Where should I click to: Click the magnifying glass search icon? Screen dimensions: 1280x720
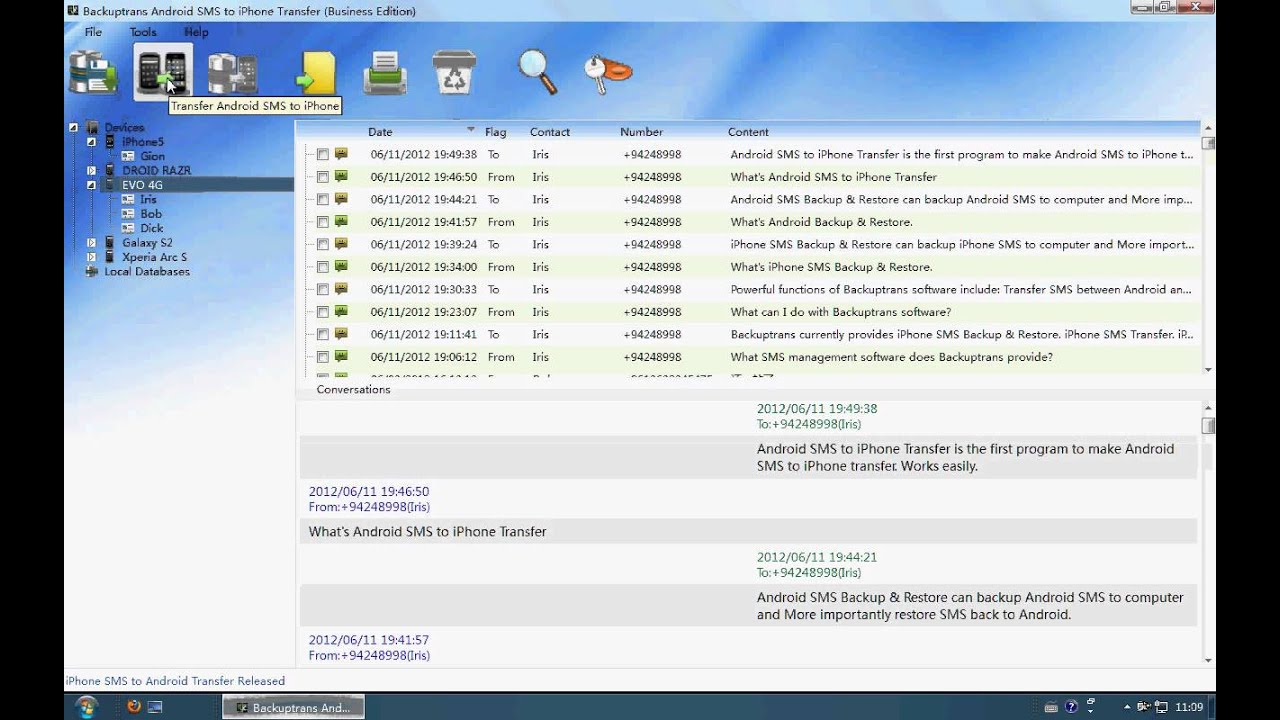[x=538, y=72]
